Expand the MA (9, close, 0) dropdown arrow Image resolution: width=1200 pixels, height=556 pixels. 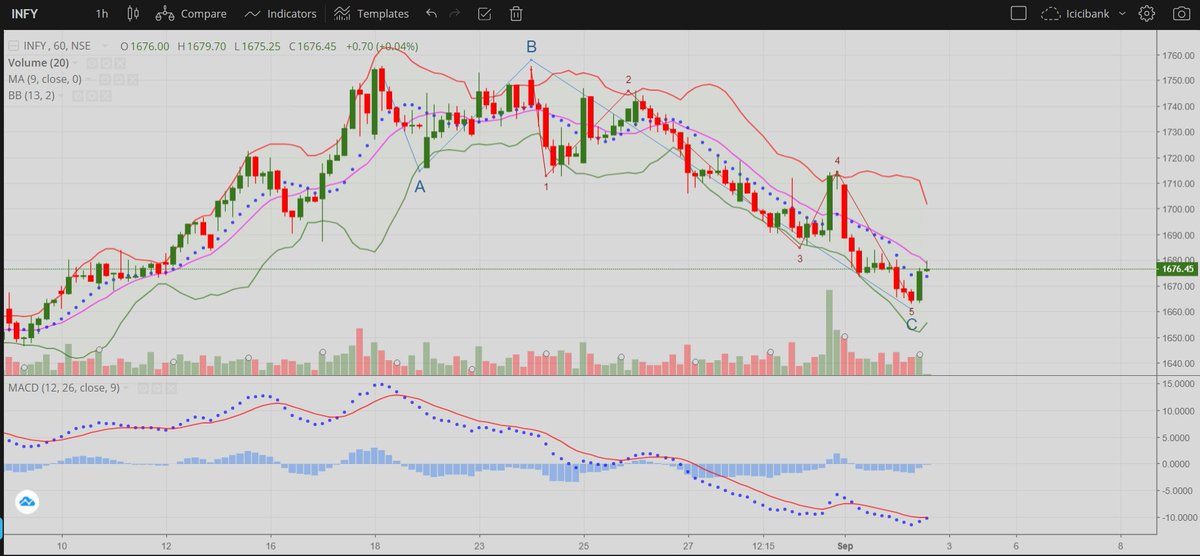coord(89,79)
